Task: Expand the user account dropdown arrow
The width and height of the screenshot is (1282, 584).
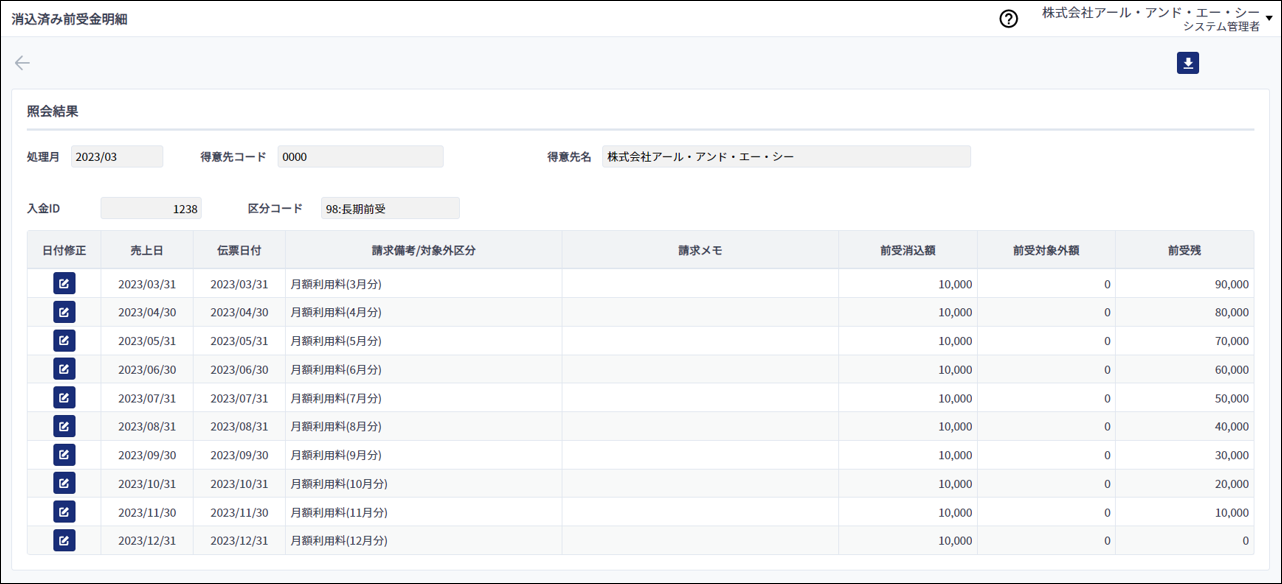Action: click(x=1269, y=18)
